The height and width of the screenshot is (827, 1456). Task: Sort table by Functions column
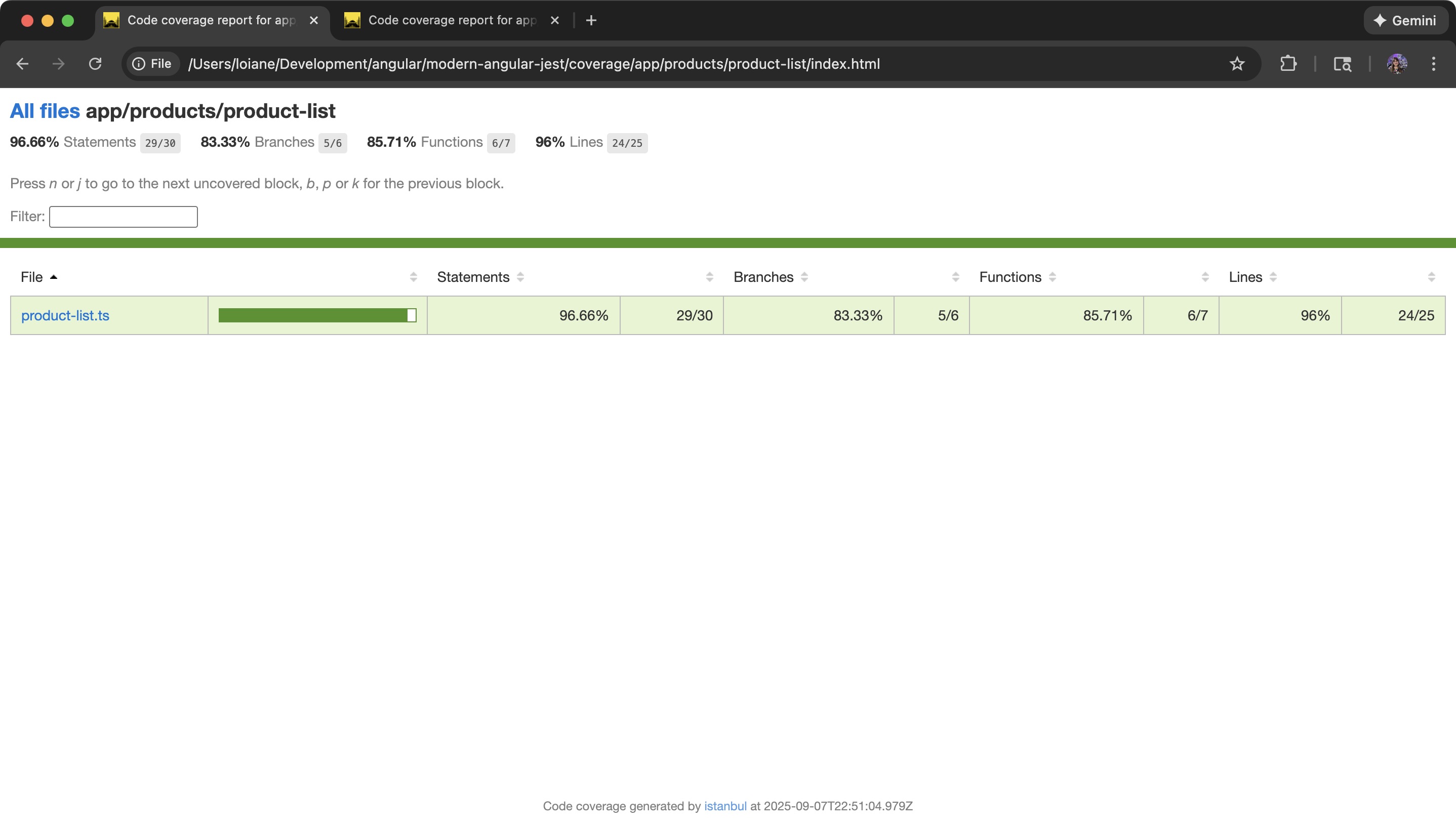1009,277
